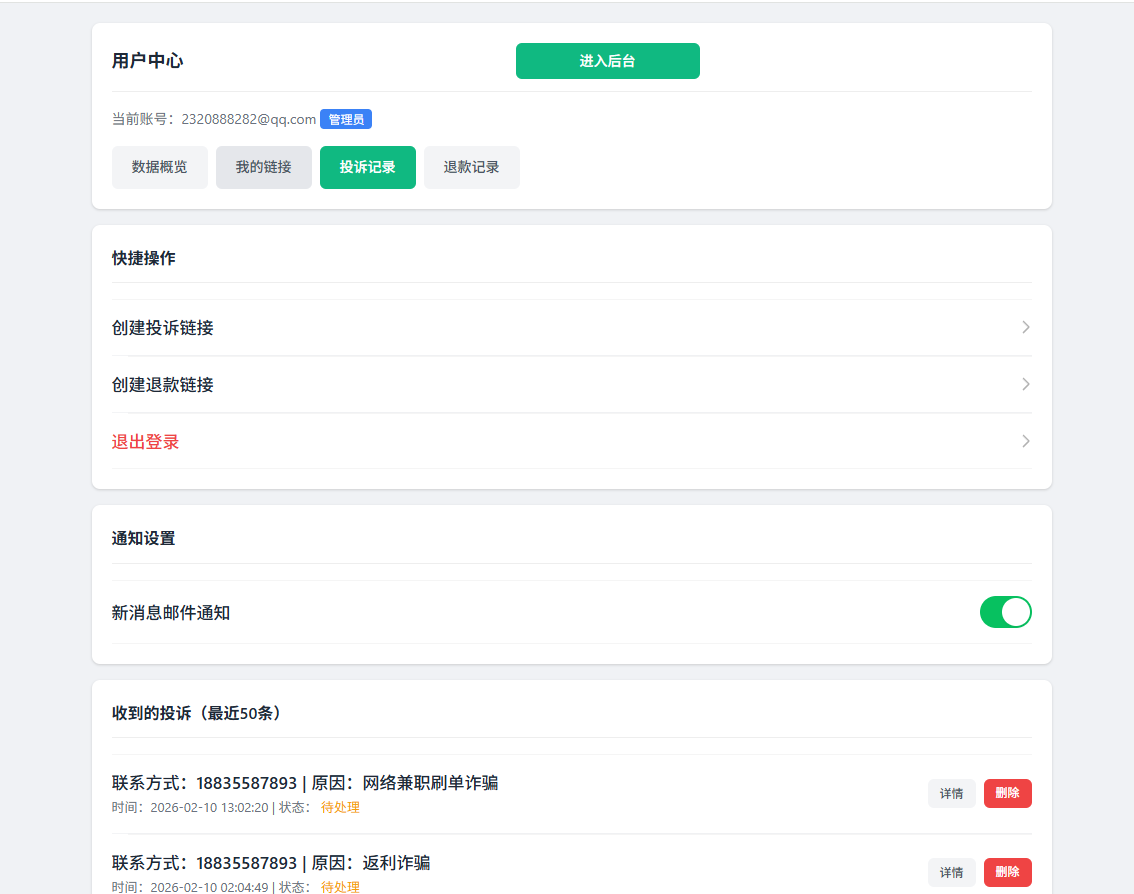Delete the 返利诈骗 complaint
The width and height of the screenshot is (1134, 894).
click(x=1007, y=872)
